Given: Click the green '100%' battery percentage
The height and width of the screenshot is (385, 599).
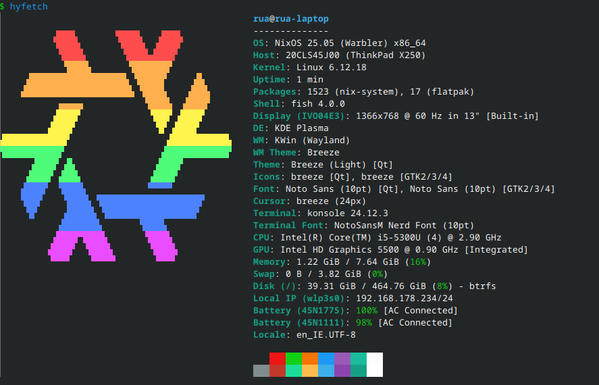Looking at the screenshot, I should 366,311.
